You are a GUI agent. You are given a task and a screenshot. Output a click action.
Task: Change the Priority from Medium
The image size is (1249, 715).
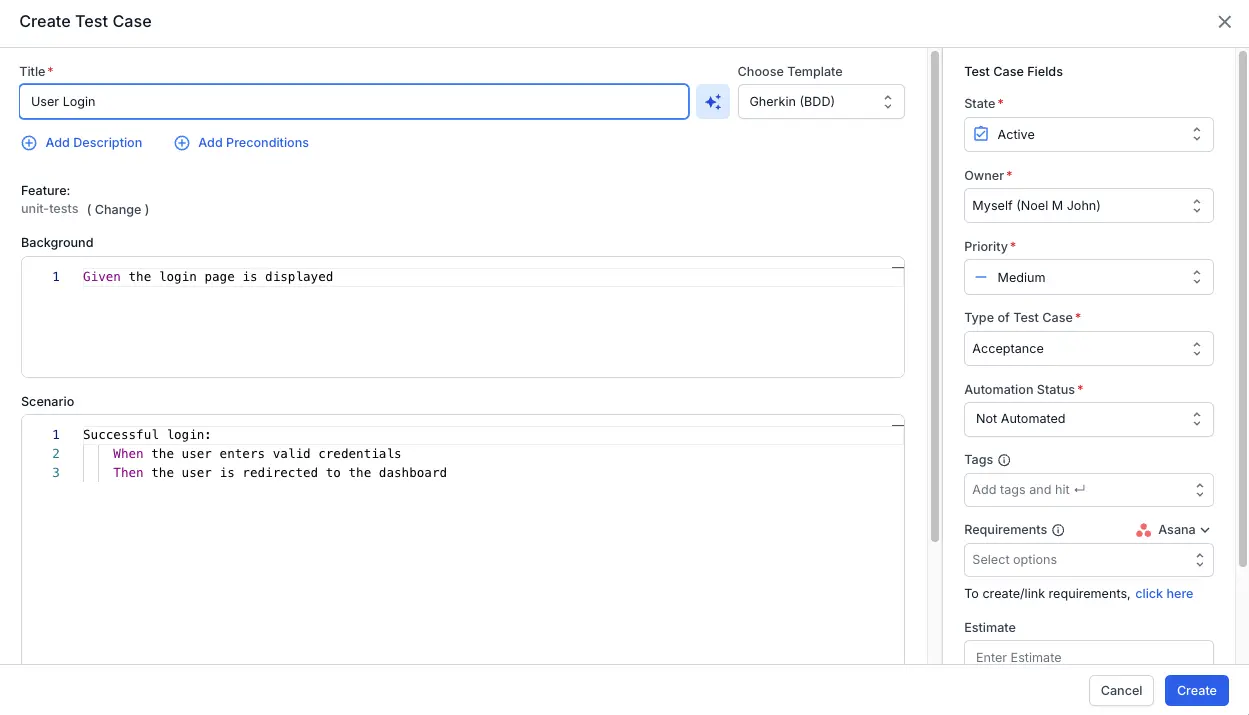pyautogui.click(x=1088, y=278)
